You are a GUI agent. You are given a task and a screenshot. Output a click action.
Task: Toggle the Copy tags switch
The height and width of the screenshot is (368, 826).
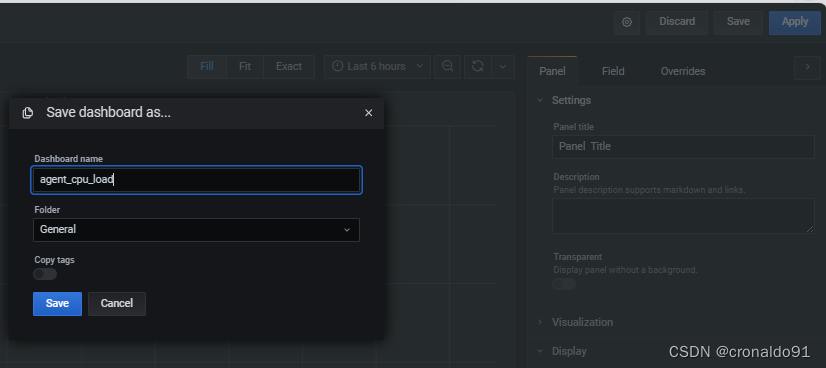coord(45,274)
